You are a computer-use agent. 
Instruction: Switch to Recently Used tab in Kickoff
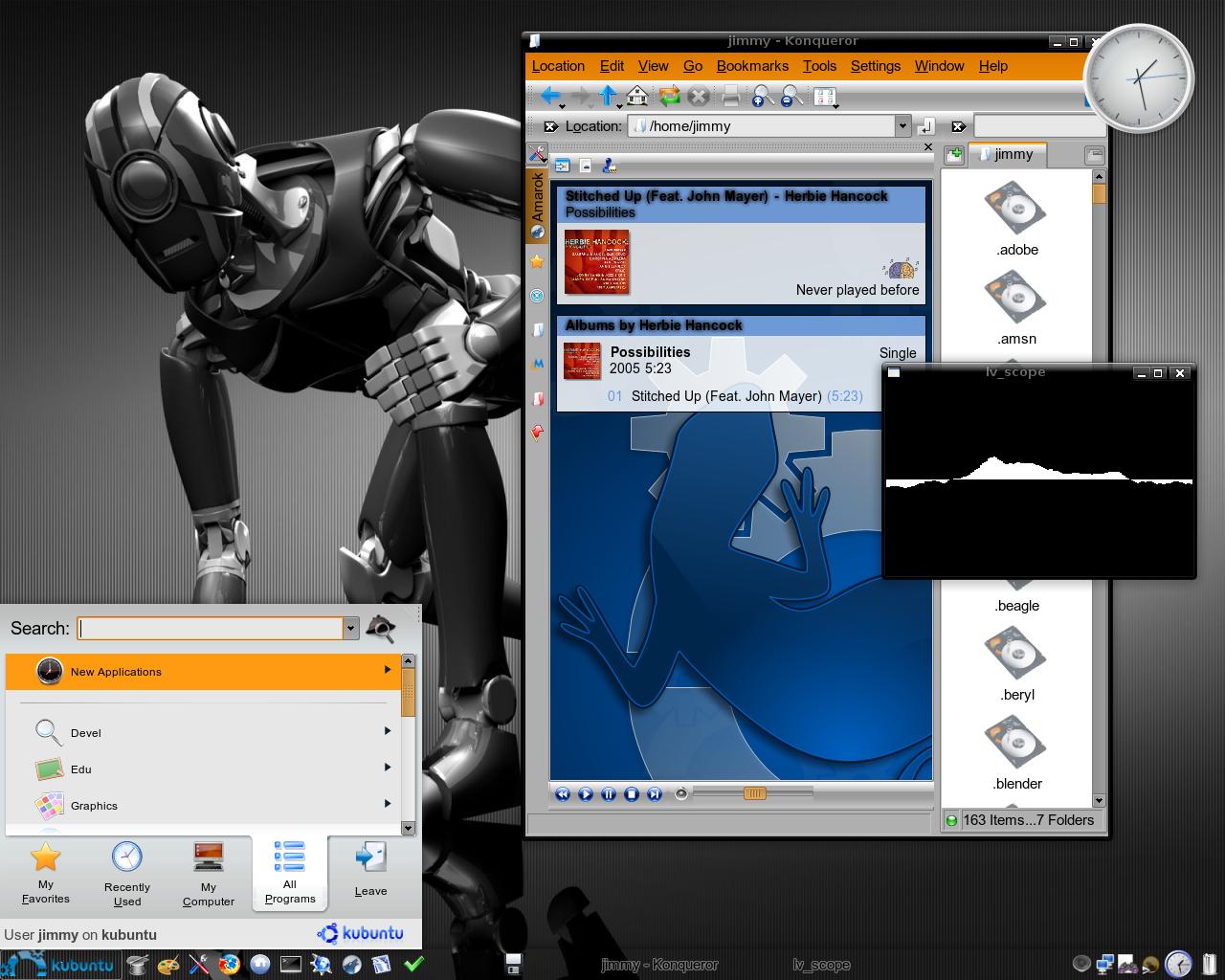tap(126, 873)
